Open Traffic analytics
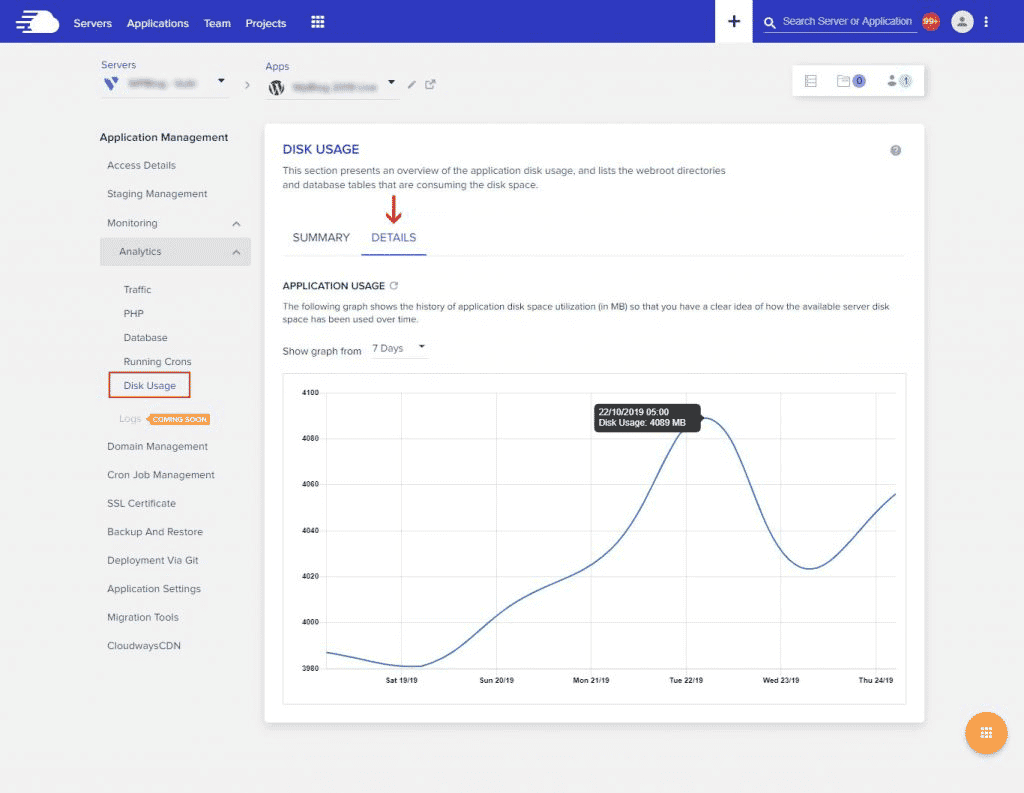 point(137,289)
